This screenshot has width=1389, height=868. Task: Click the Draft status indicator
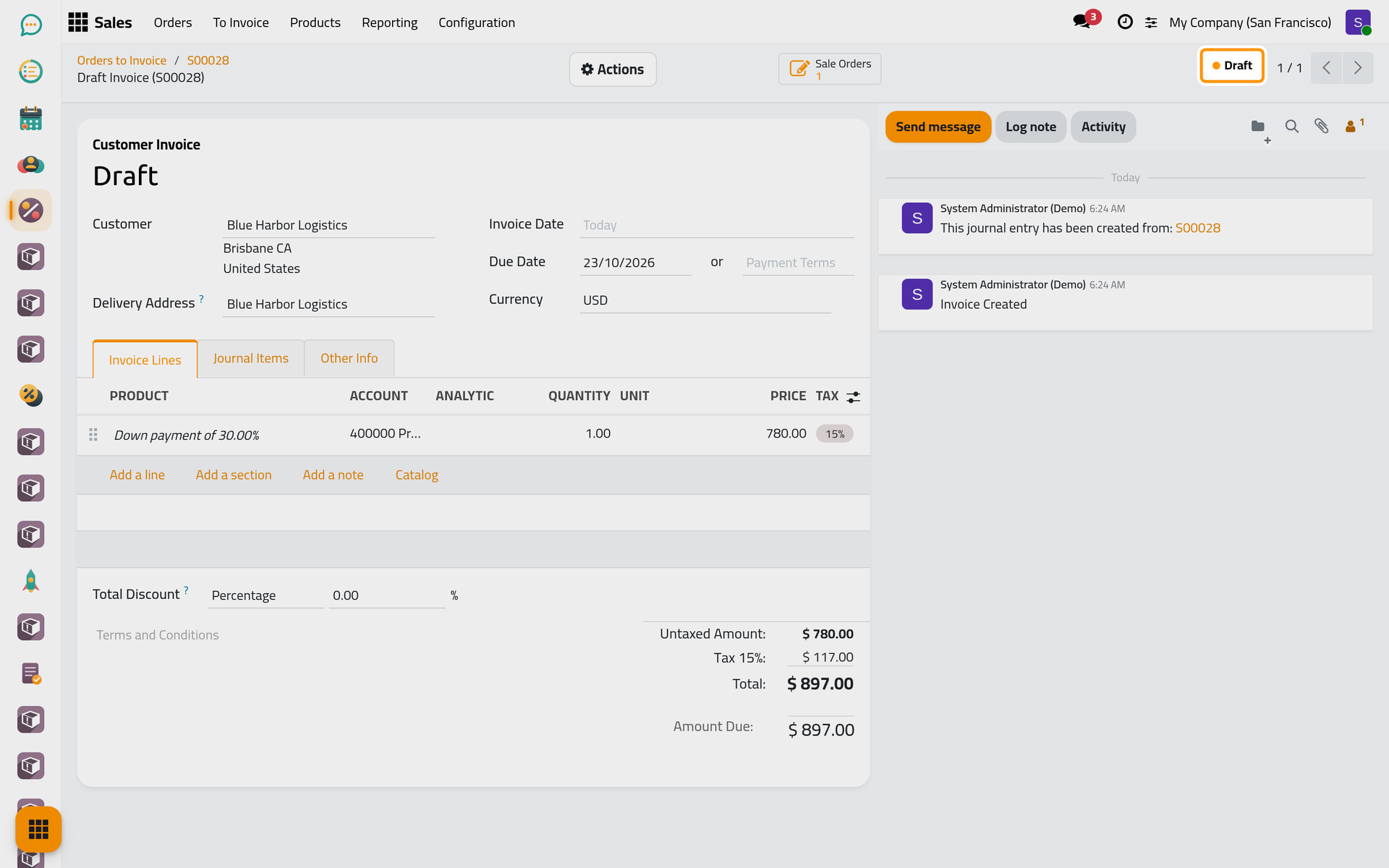(x=1232, y=65)
